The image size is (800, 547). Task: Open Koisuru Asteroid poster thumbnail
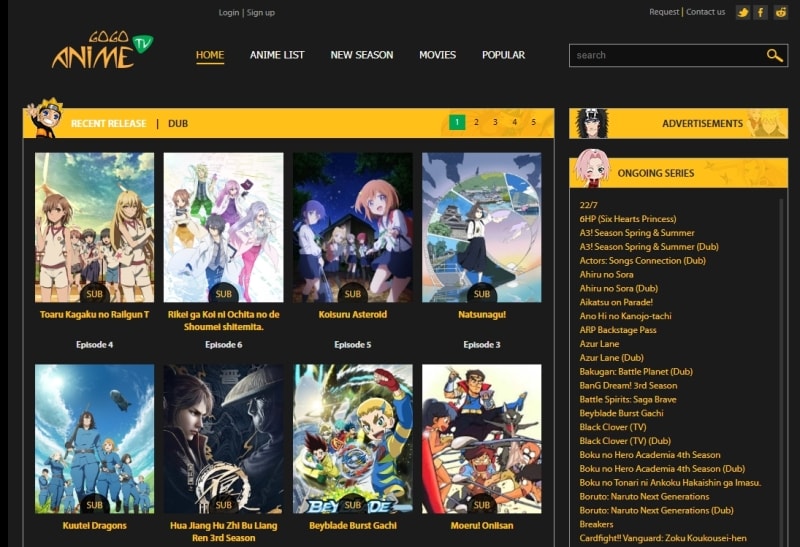click(352, 227)
